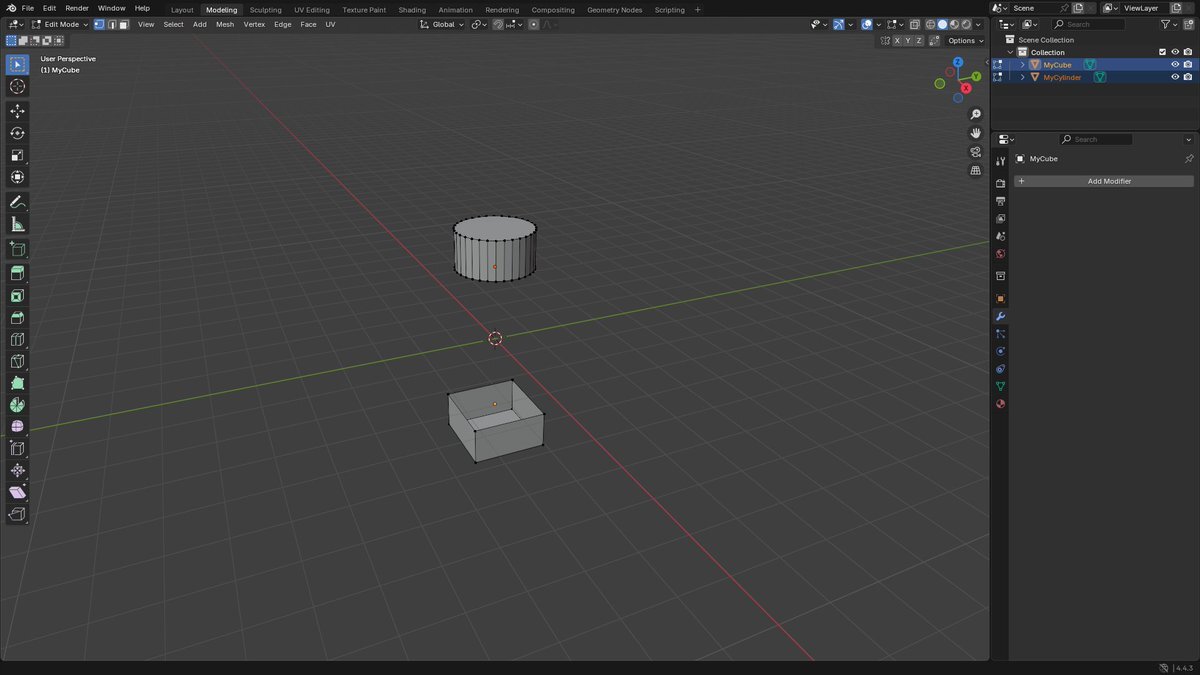1200x675 pixels.
Task: Open the Options dropdown
Action: pyautogui.click(x=965, y=41)
